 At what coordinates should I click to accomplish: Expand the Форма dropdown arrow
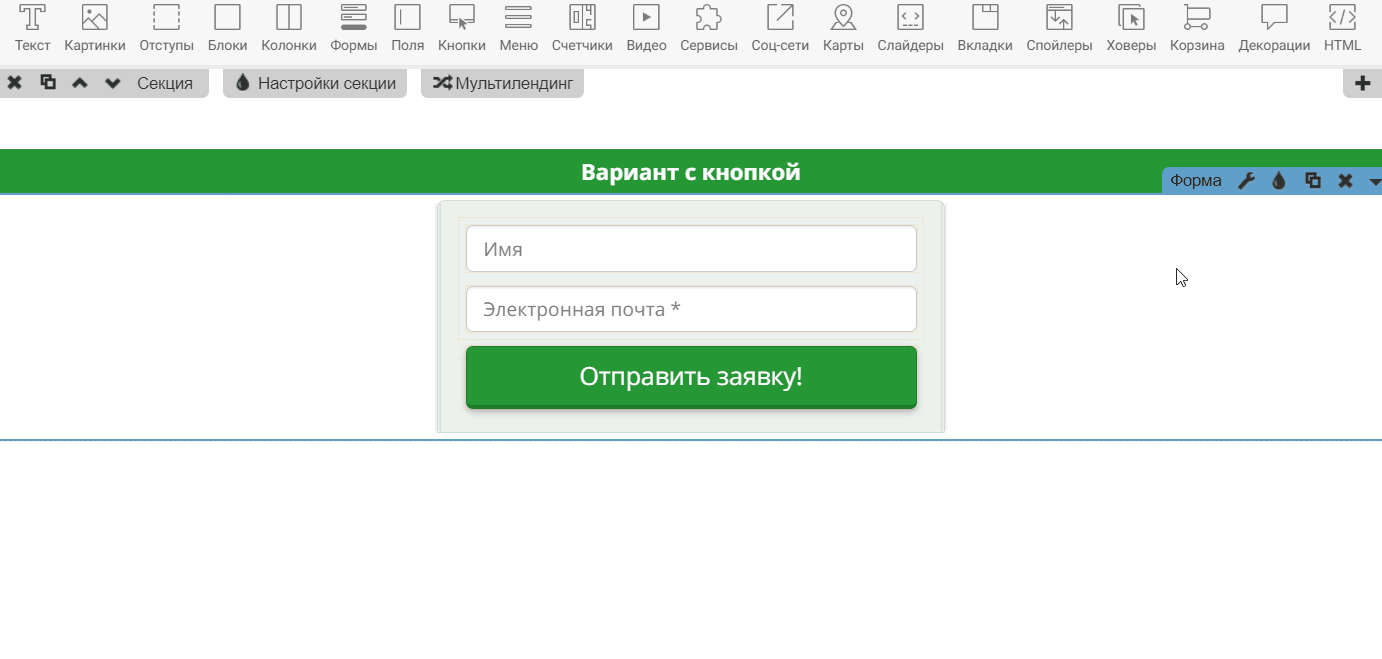[1374, 182]
